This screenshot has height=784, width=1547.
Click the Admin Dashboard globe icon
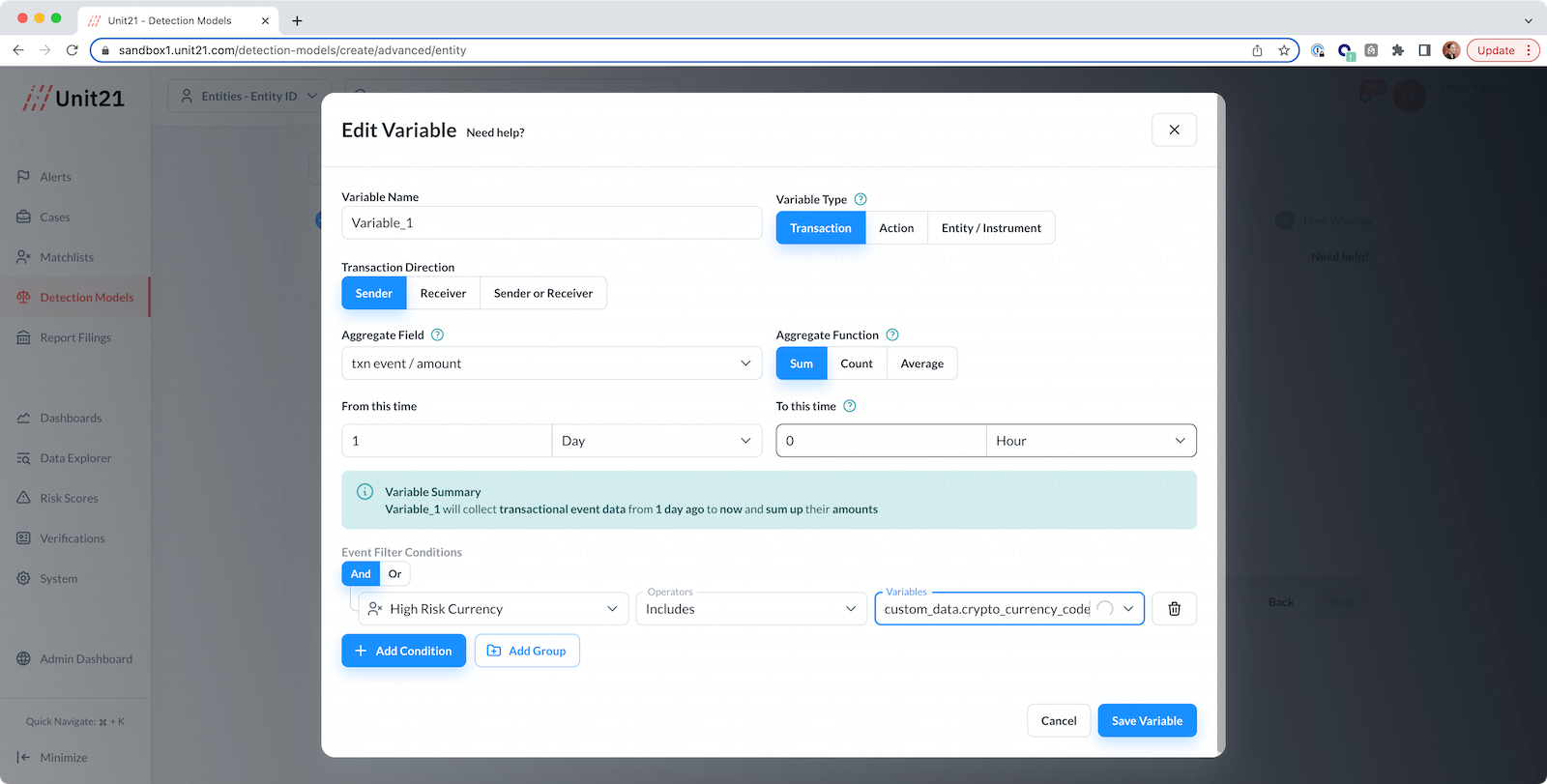pyautogui.click(x=23, y=658)
